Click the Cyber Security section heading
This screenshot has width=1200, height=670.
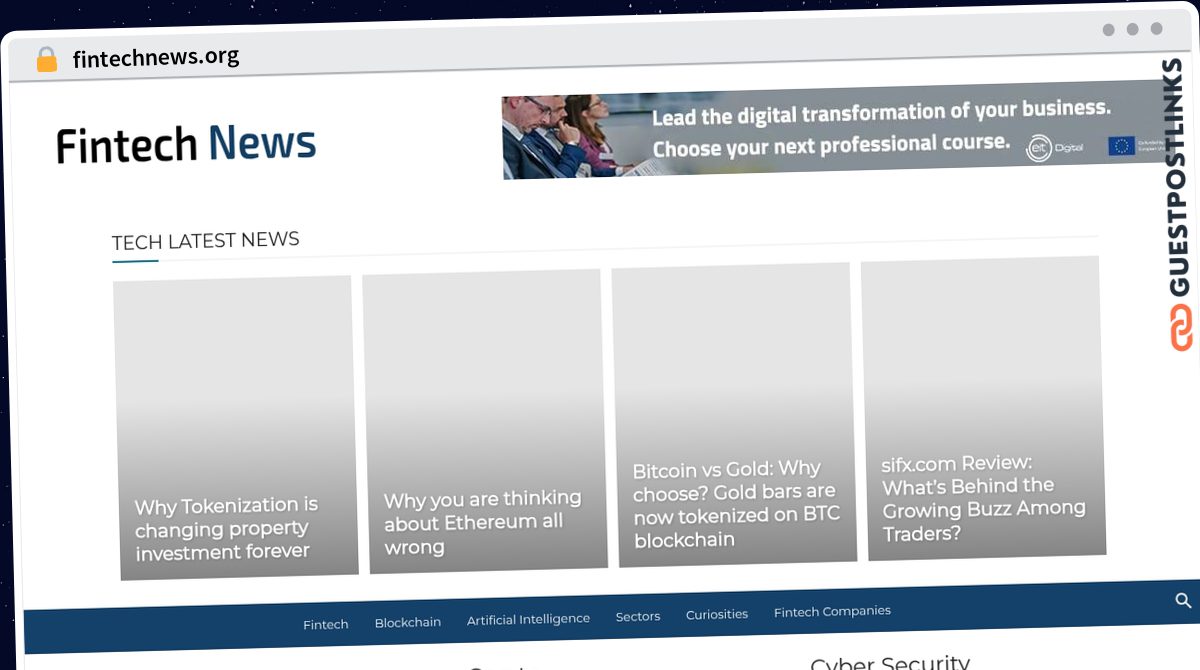pyautogui.click(x=890, y=662)
